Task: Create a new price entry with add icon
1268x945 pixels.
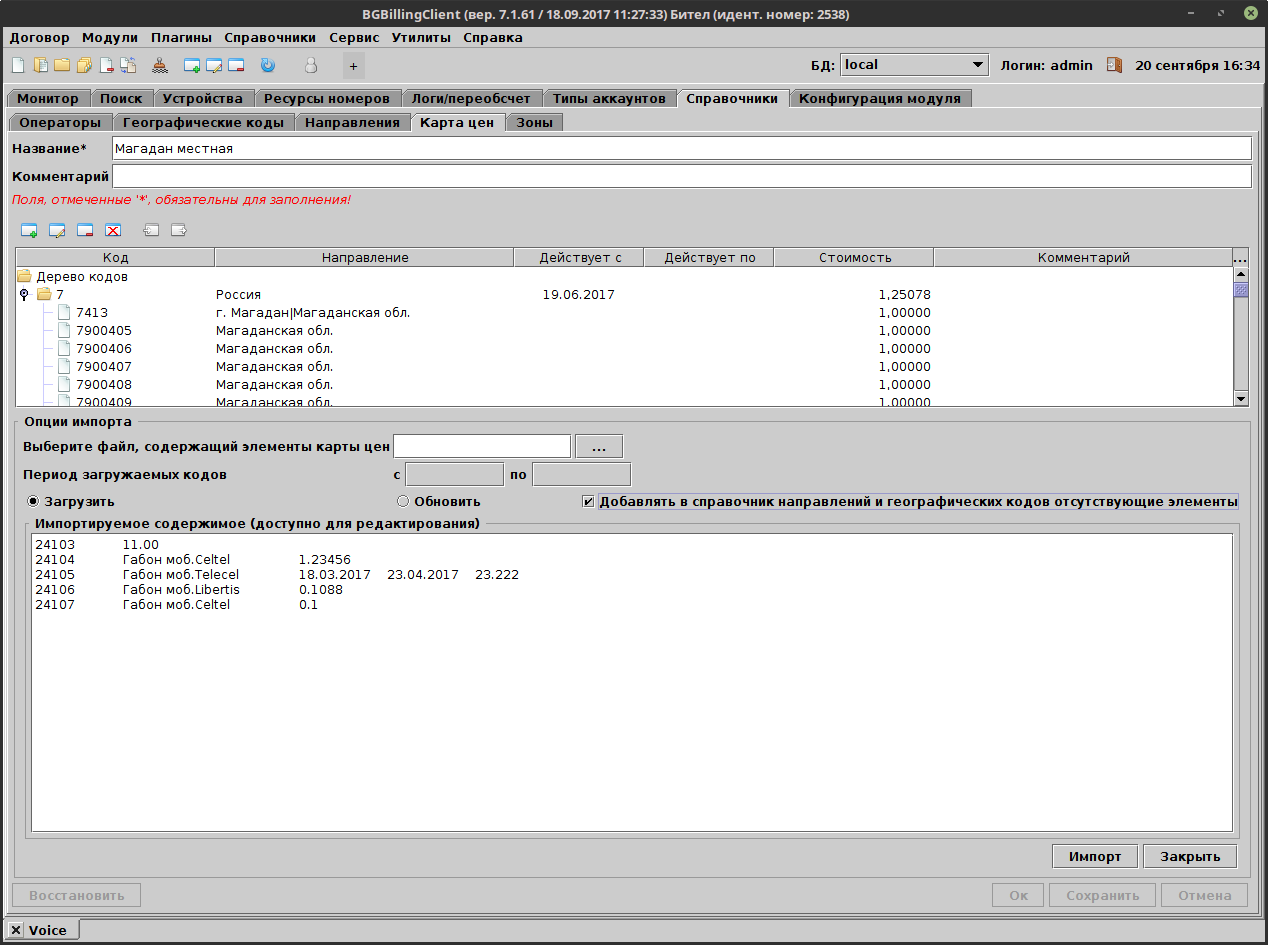Action: 29,230
